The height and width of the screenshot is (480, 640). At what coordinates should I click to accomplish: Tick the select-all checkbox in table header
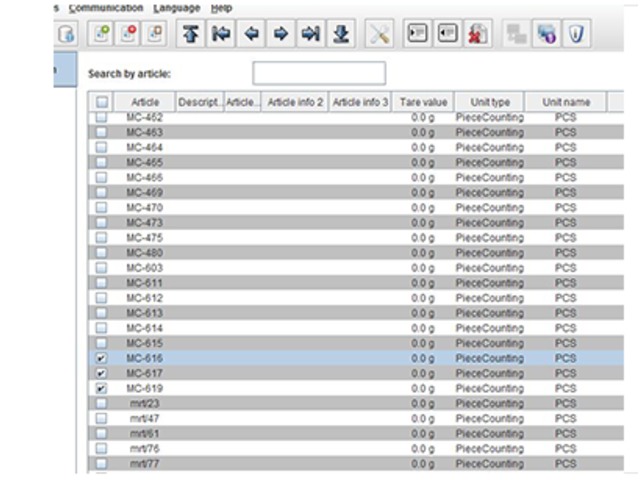click(x=101, y=102)
